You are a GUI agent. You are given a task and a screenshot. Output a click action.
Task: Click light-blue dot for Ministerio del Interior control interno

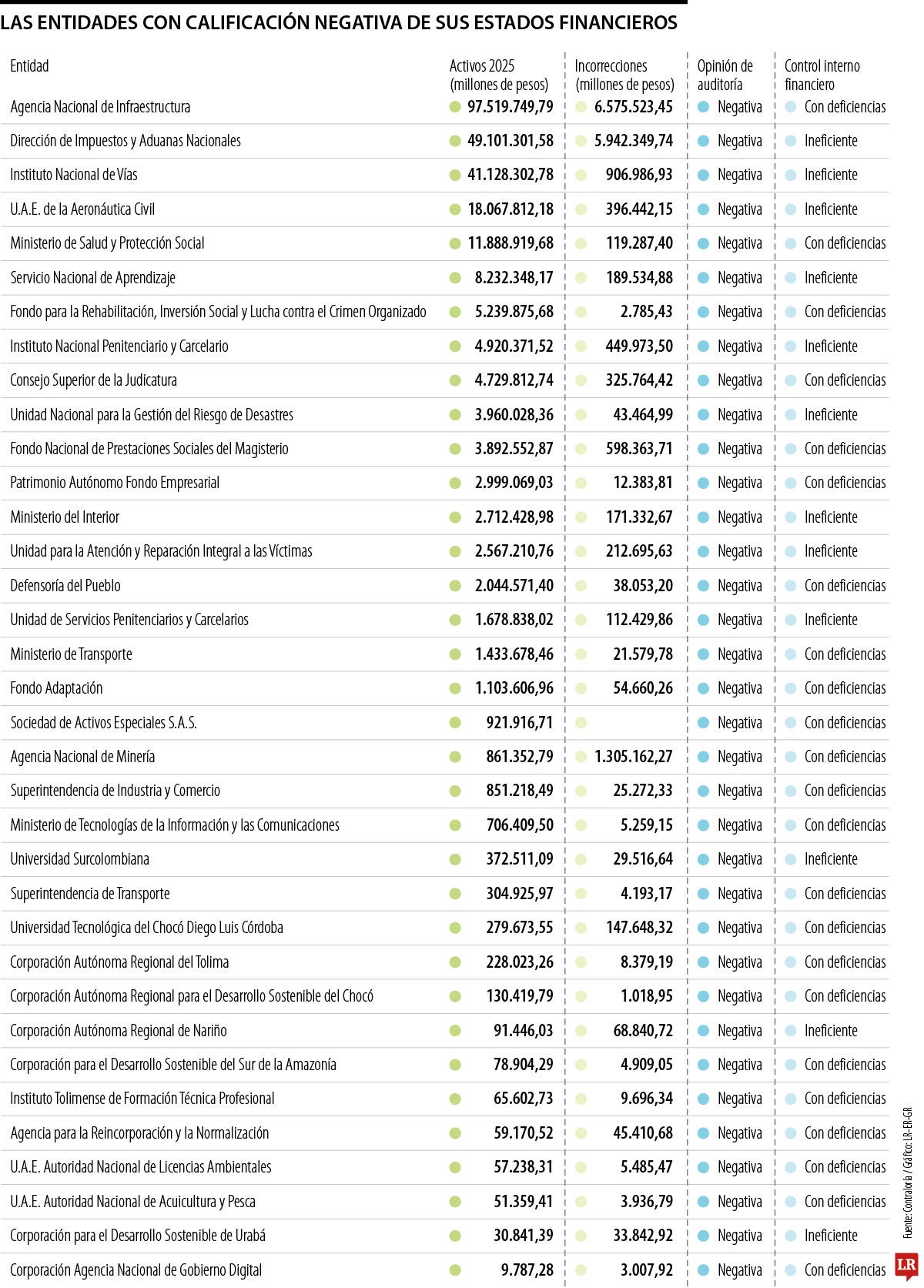[x=791, y=517]
